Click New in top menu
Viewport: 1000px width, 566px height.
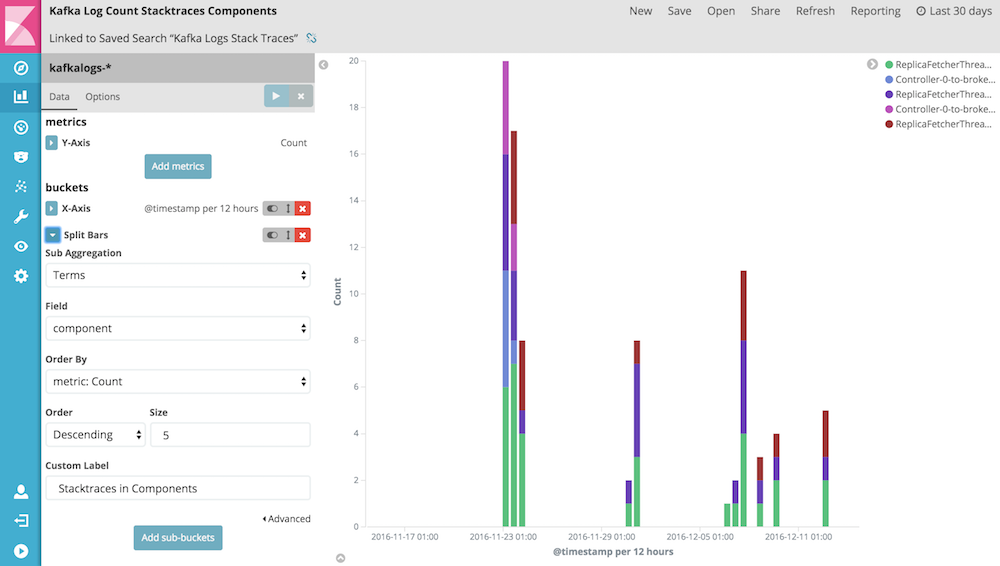point(640,11)
